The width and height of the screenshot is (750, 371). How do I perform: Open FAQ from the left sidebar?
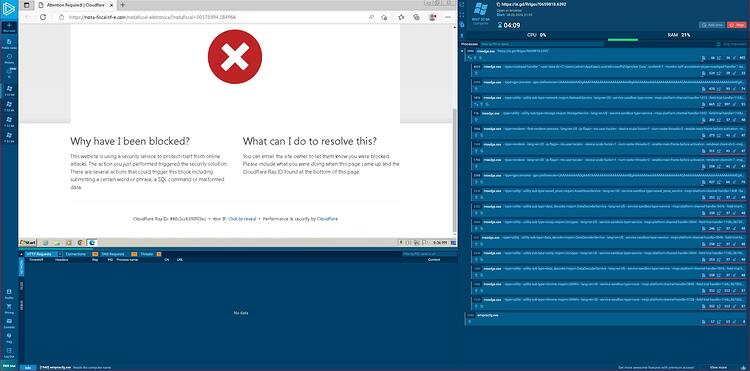click(9, 338)
